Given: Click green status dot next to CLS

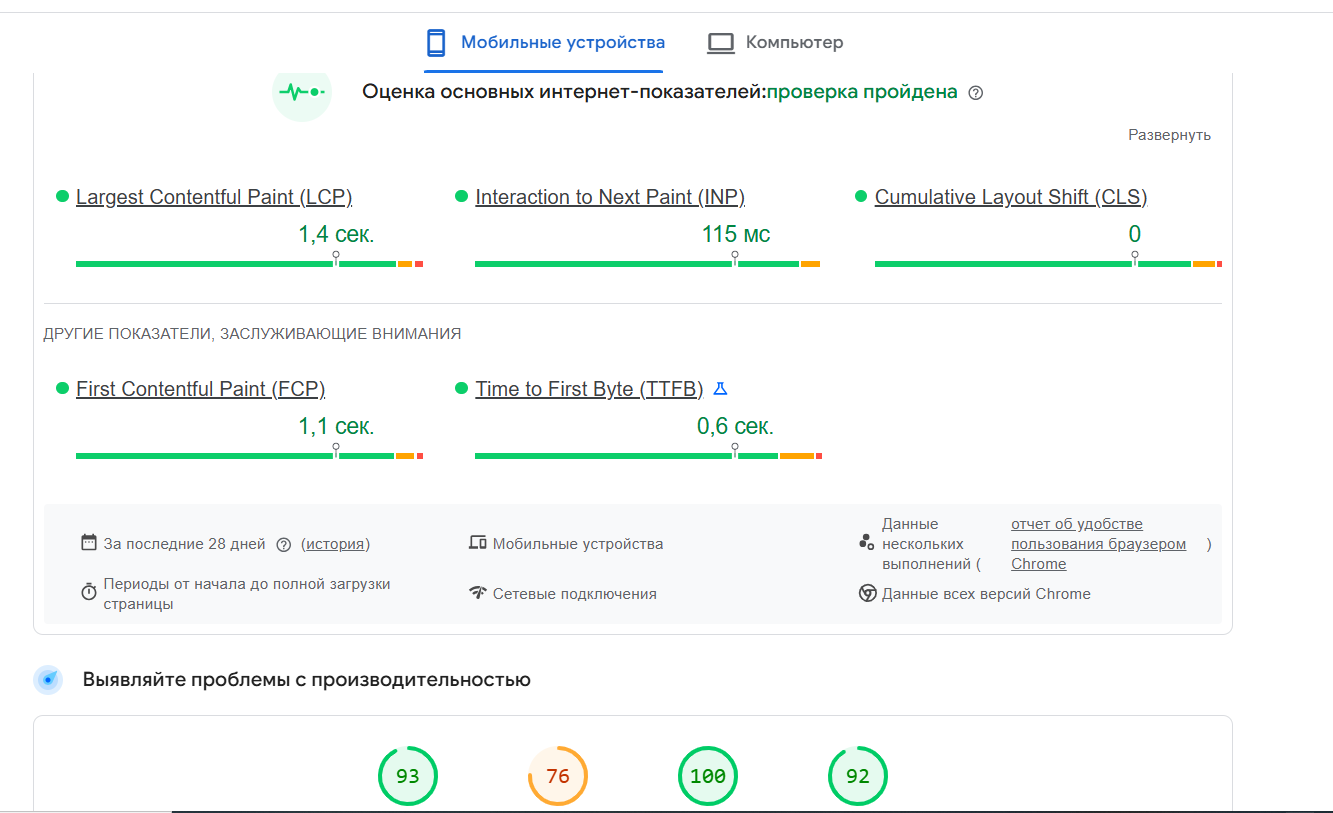Looking at the screenshot, I should pyautogui.click(x=861, y=196).
